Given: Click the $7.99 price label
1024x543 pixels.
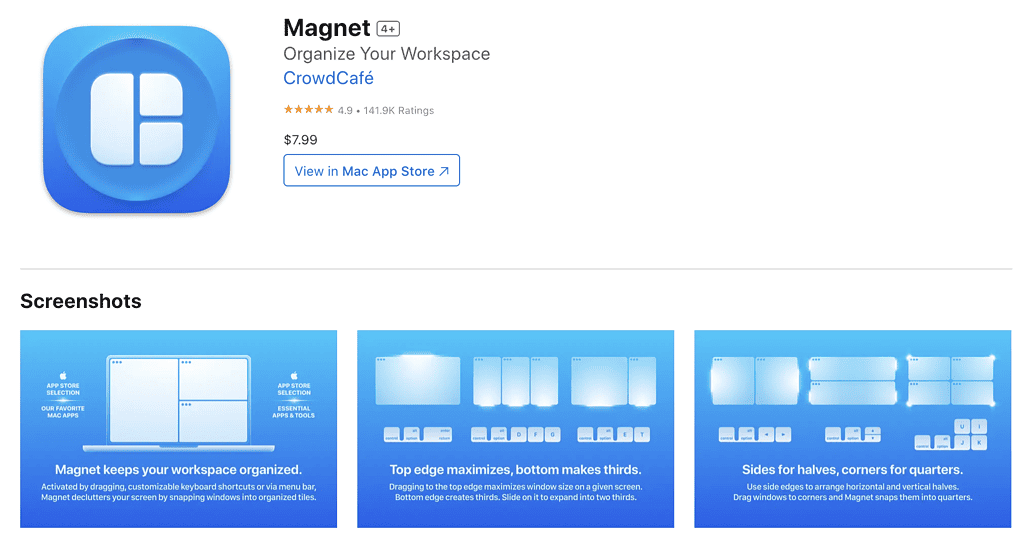Looking at the screenshot, I should click(x=301, y=140).
